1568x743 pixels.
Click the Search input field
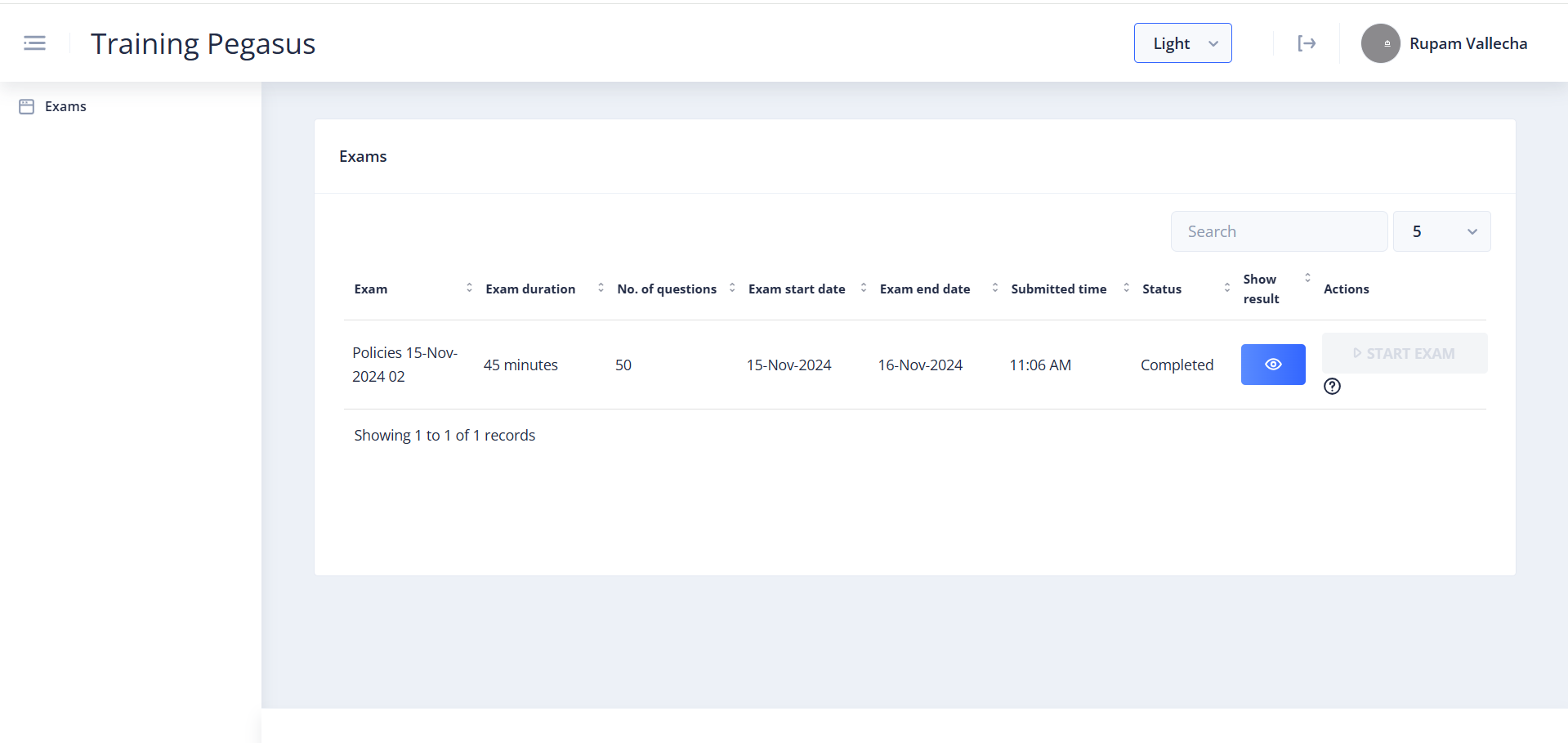coord(1279,231)
